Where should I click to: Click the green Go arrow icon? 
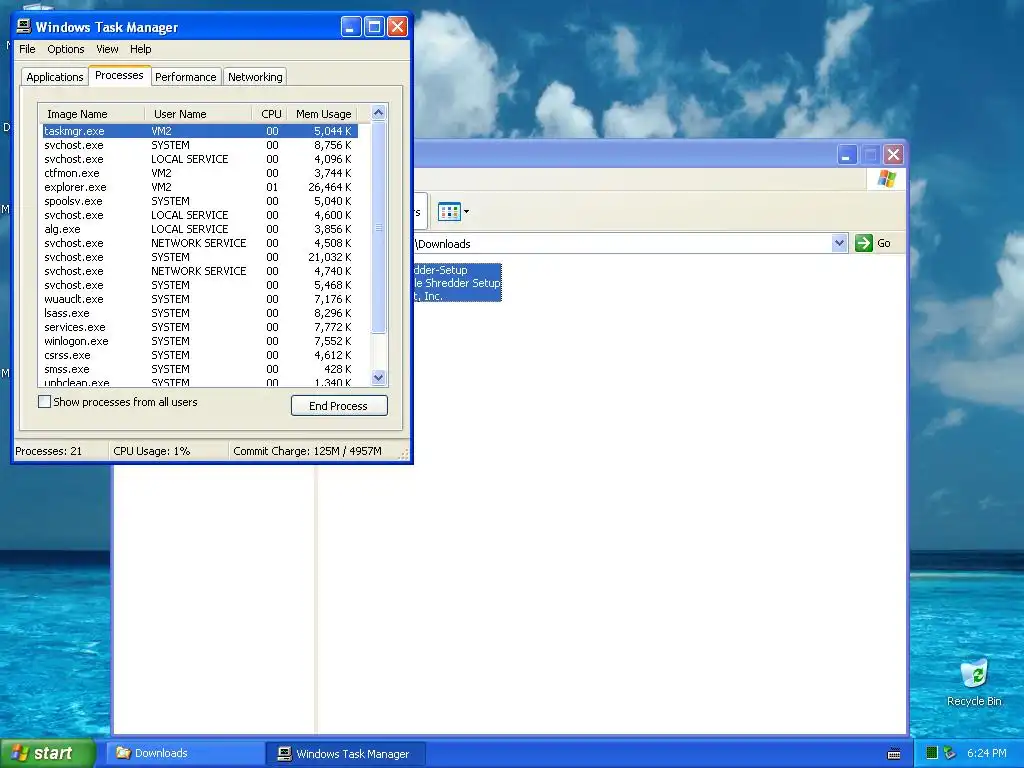point(863,243)
